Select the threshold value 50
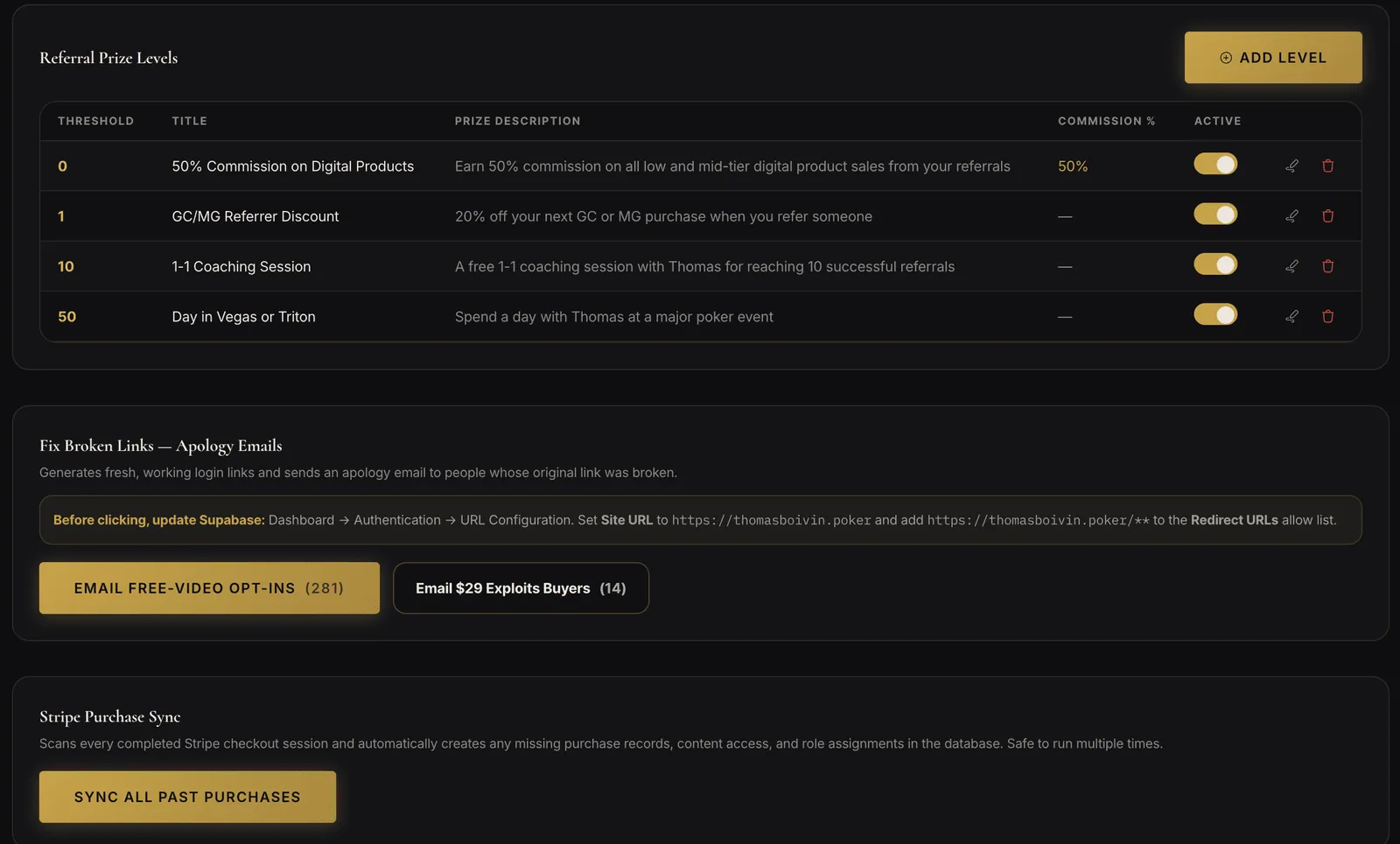The height and width of the screenshot is (844, 1400). pyautogui.click(x=66, y=317)
